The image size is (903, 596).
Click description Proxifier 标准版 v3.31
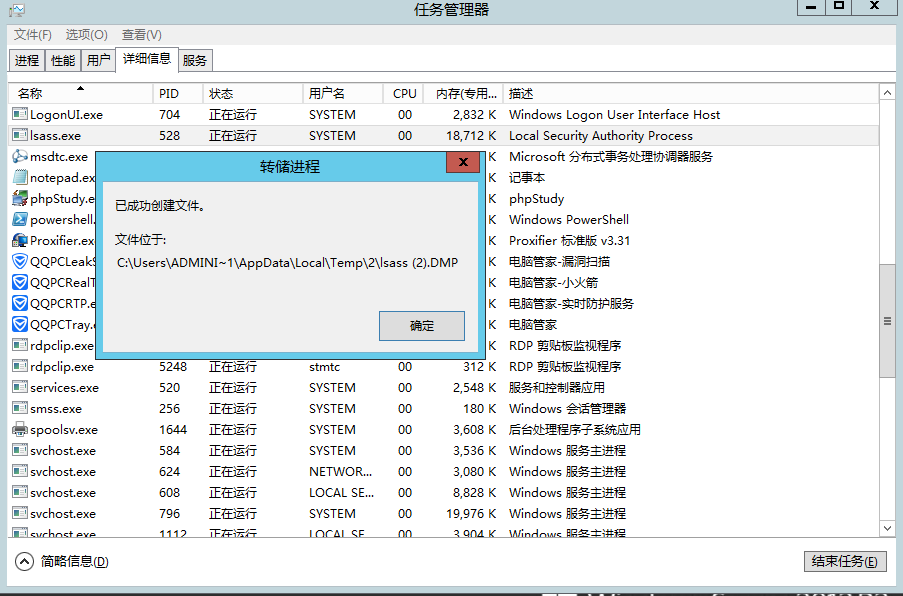(x=569, y=241)
